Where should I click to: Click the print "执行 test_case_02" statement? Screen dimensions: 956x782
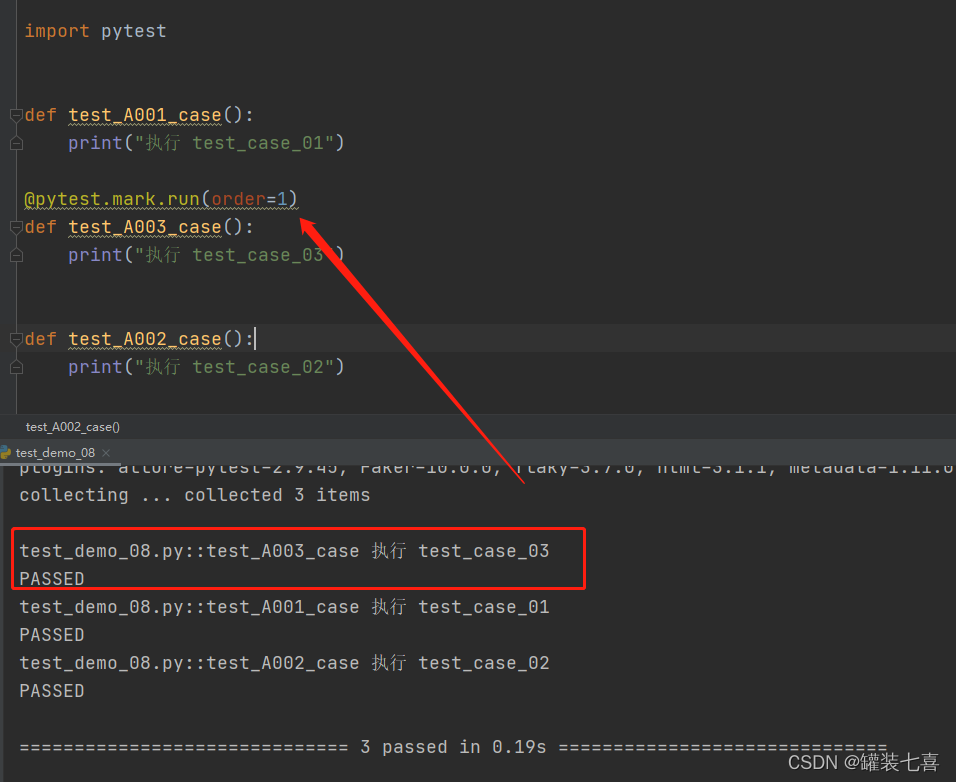point(206,368)
